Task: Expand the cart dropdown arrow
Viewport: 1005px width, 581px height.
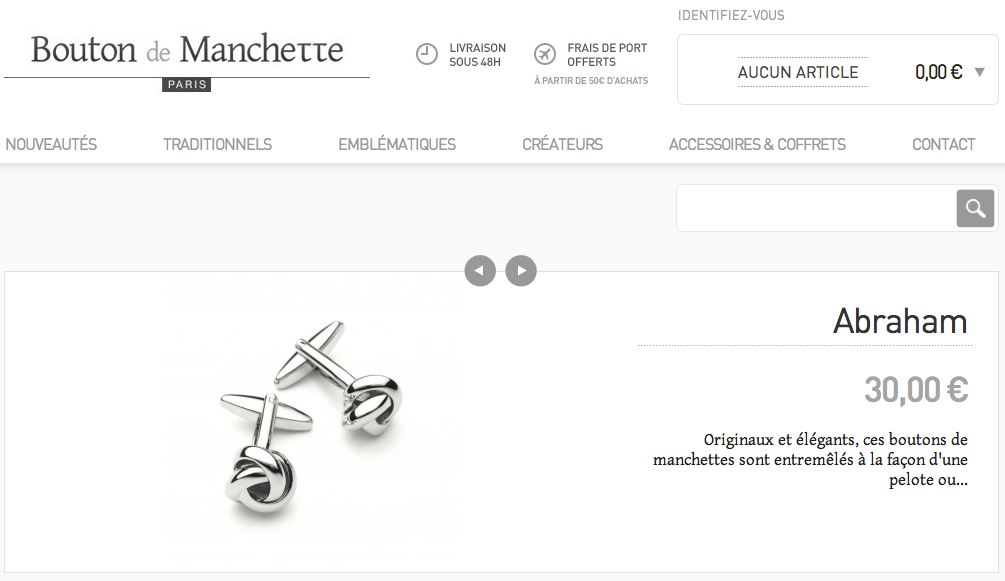Action: [x=979, y=72]
